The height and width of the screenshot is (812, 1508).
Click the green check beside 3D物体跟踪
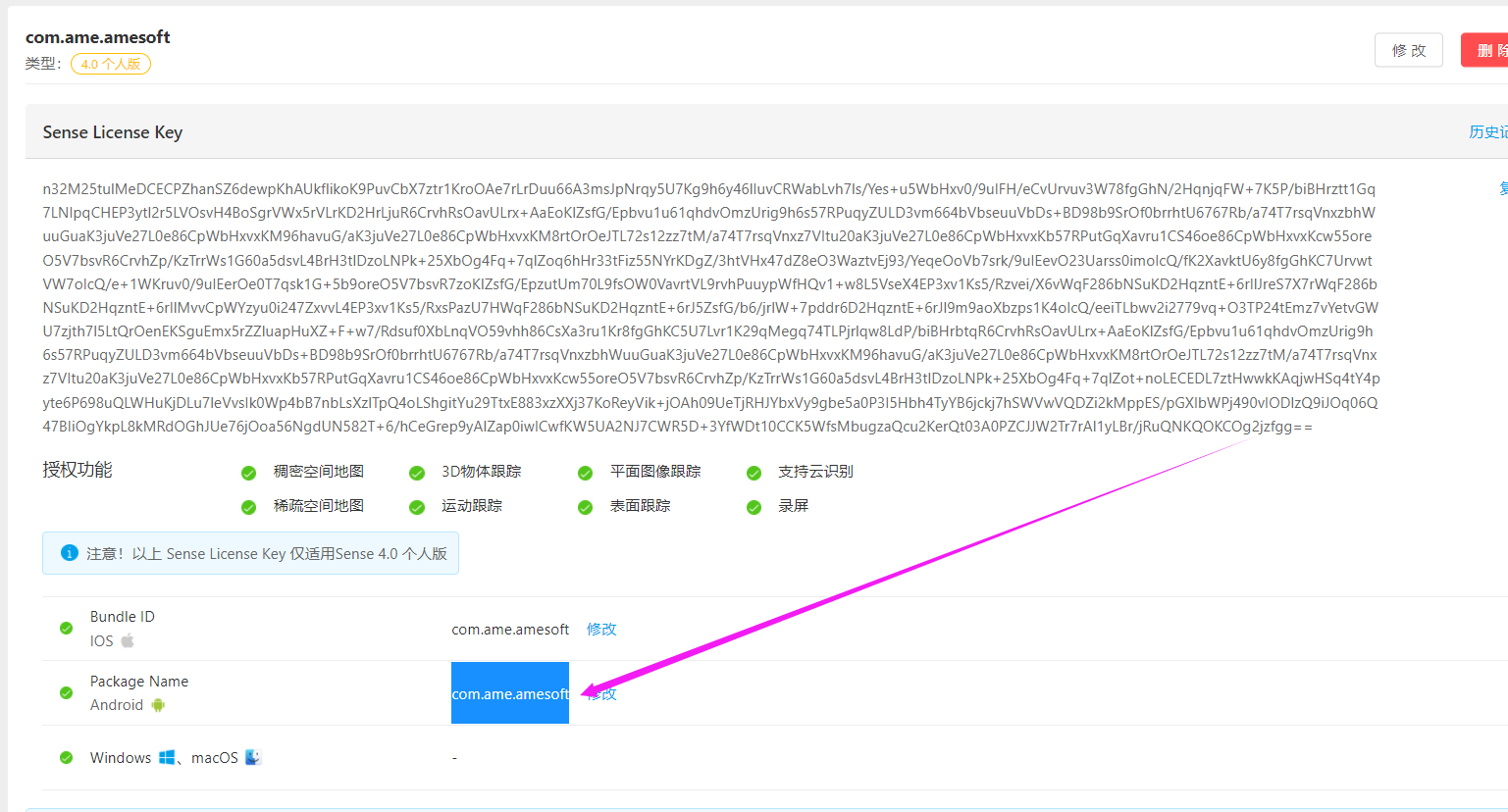pyautogui.click(x=417, y=472)
